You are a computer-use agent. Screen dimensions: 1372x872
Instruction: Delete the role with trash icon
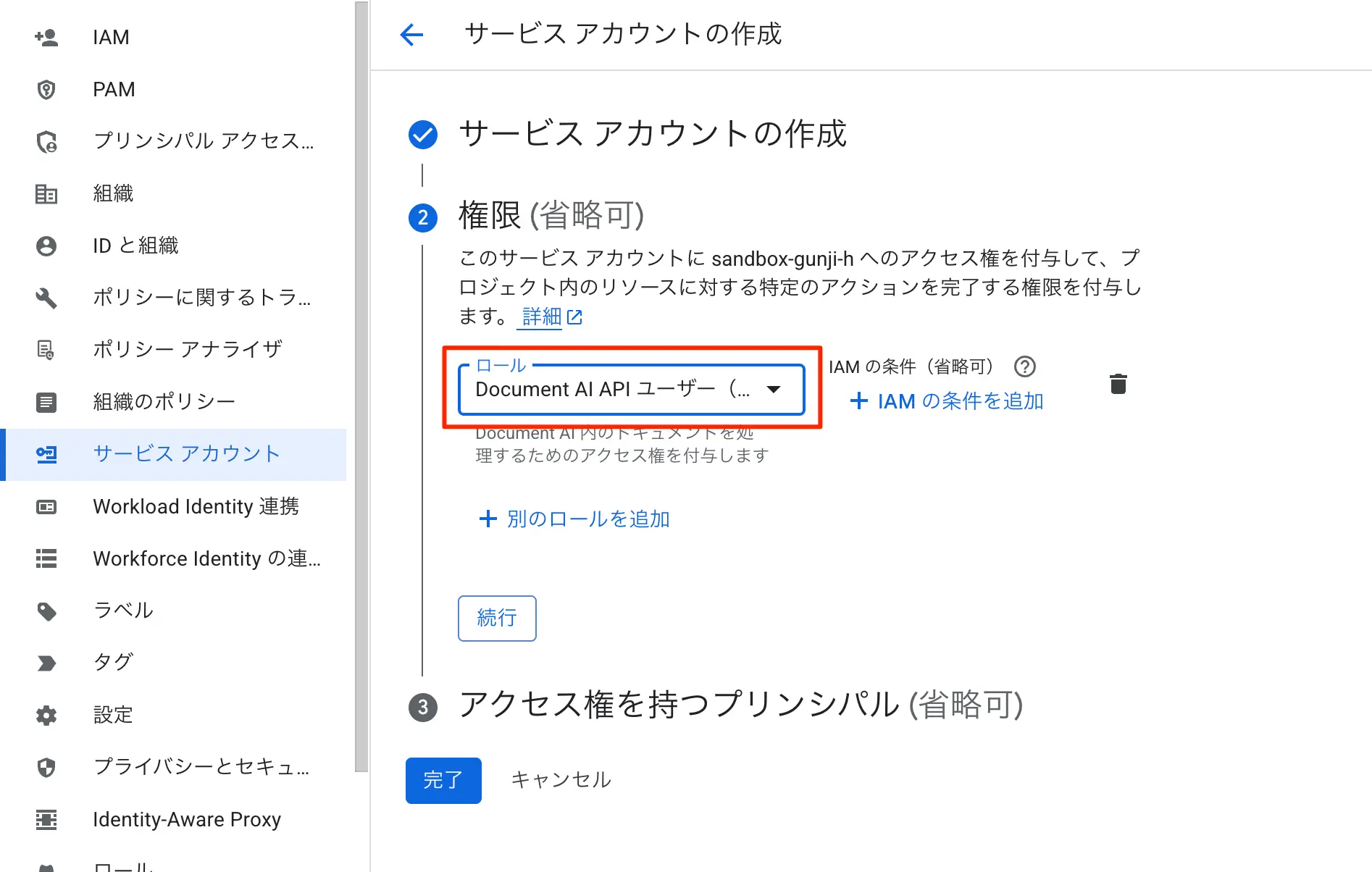tap(1118, 384)
